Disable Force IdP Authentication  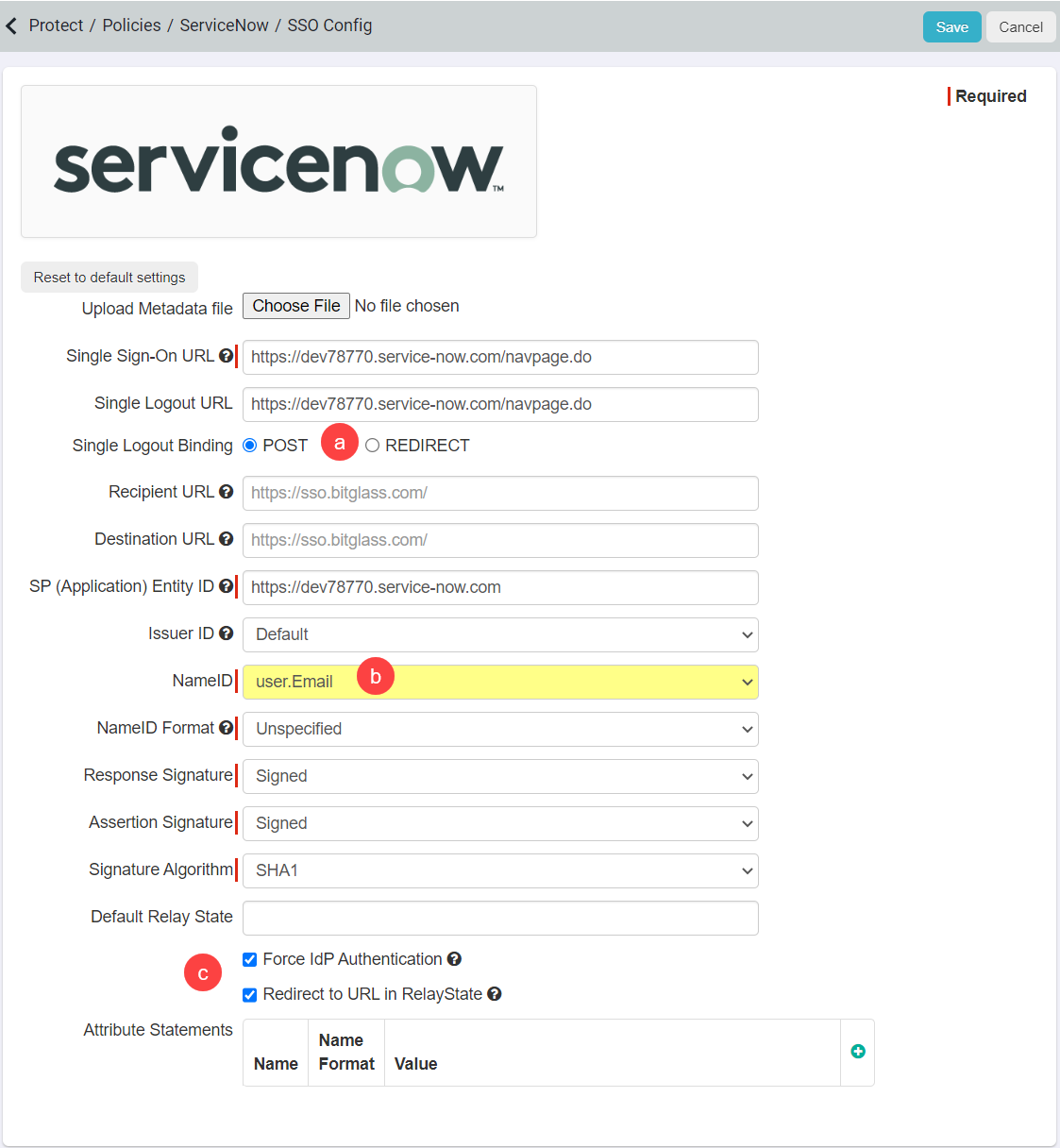point(249,958)
